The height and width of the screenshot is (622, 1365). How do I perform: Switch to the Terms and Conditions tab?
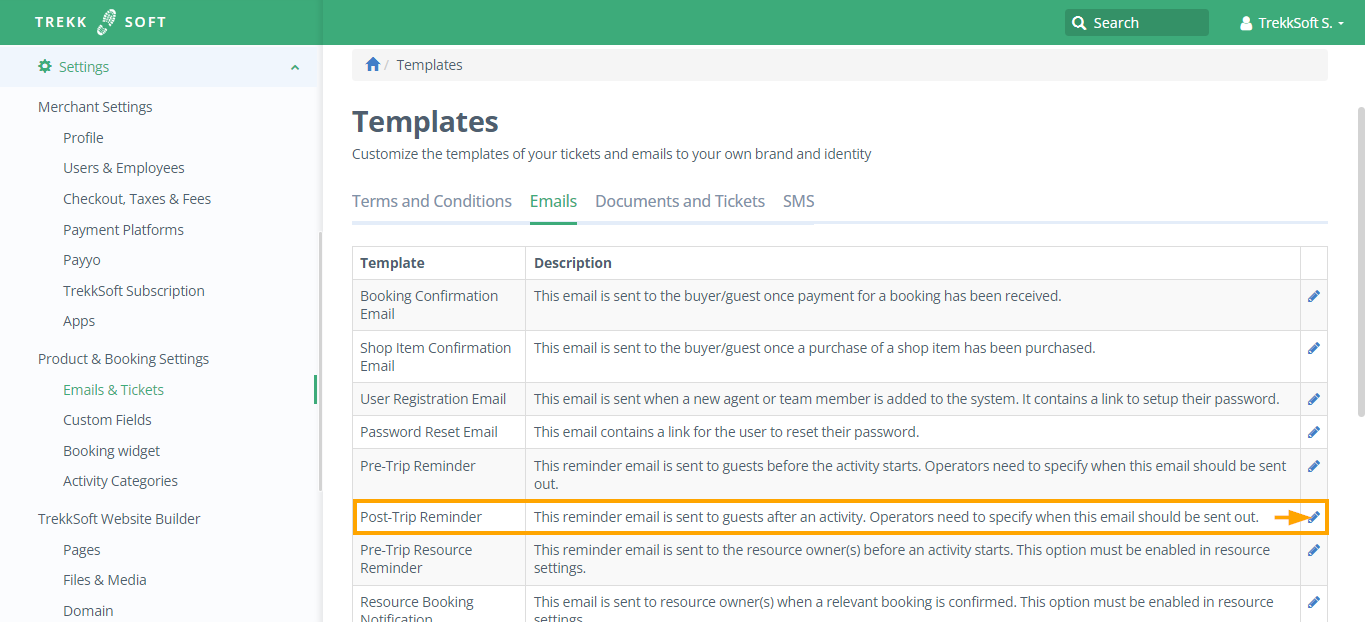pos(432,201)
